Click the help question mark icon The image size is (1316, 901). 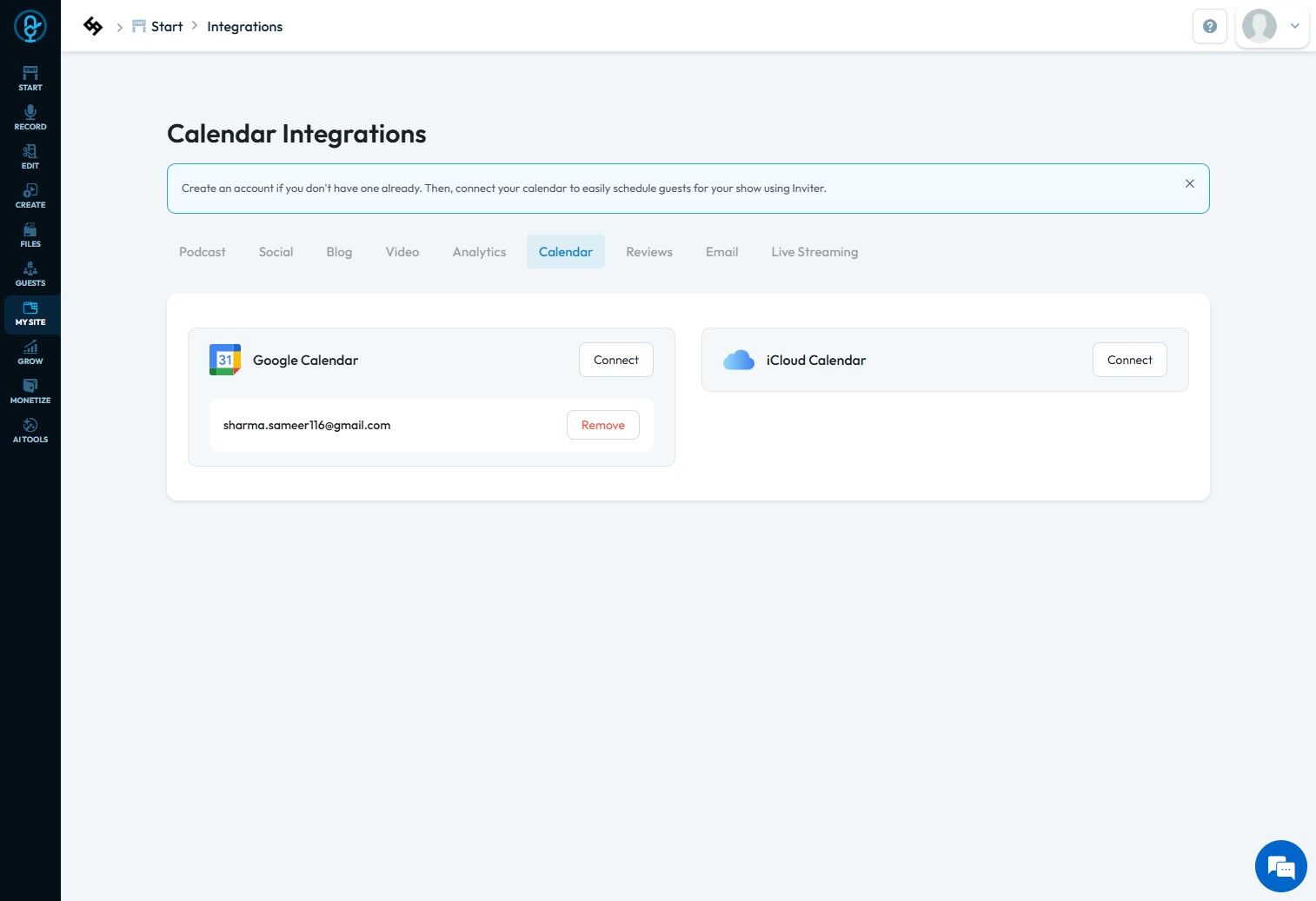click(x=1209, y=26)
